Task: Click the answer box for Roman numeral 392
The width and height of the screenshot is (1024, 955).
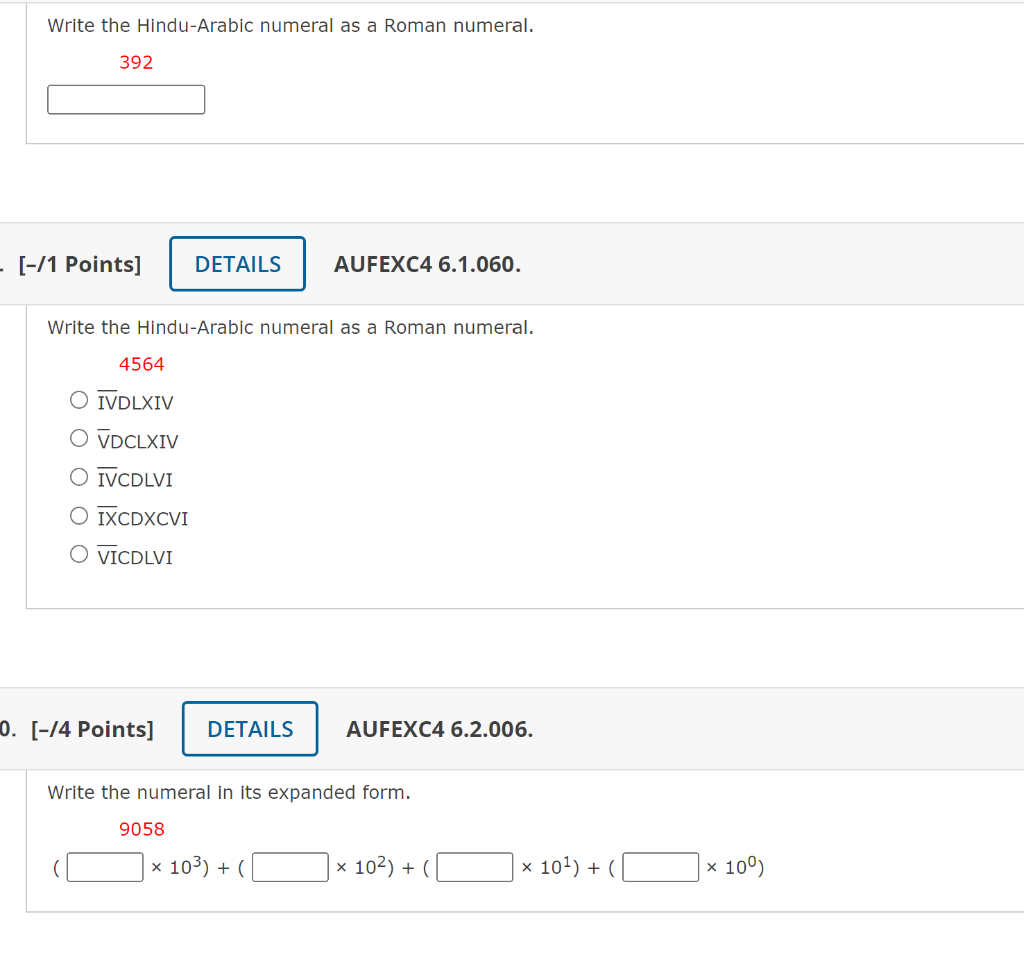Action: (126, 99)
